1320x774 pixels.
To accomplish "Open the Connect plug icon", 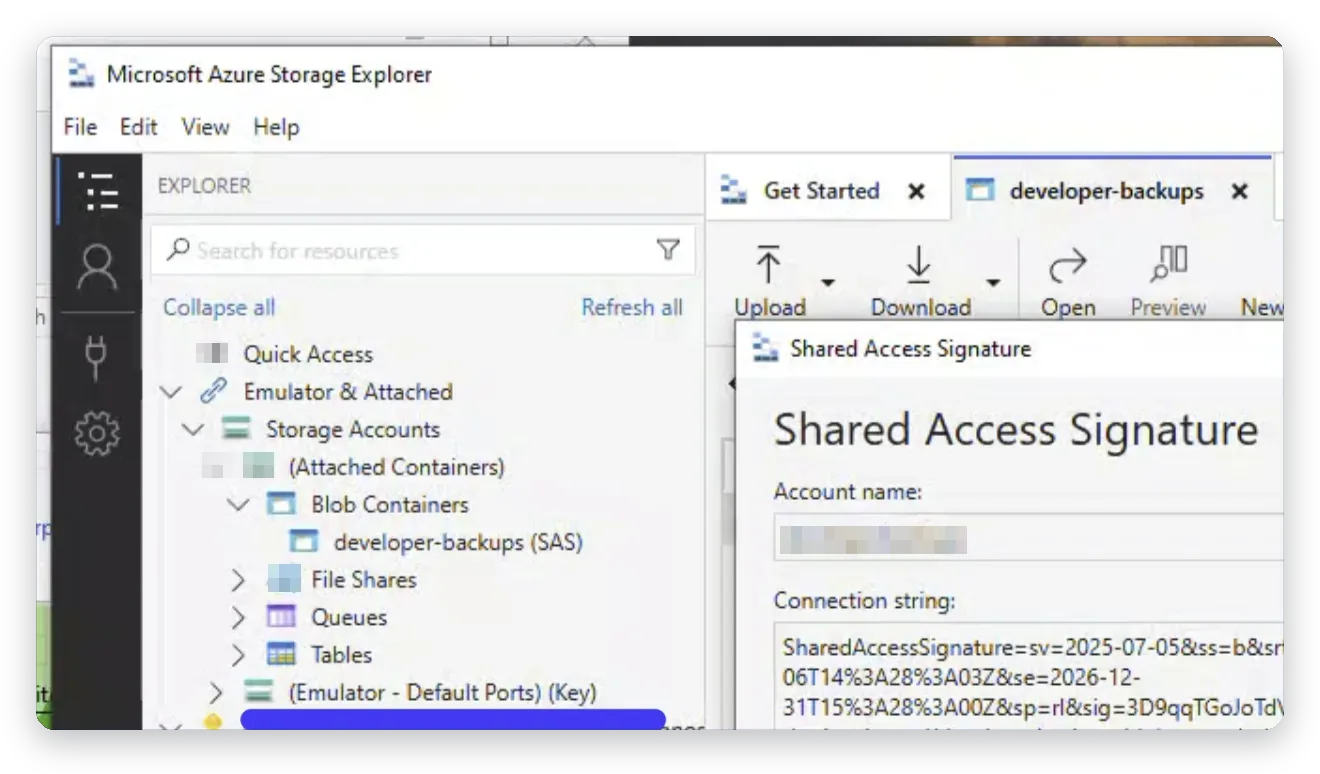I will 96,358.
